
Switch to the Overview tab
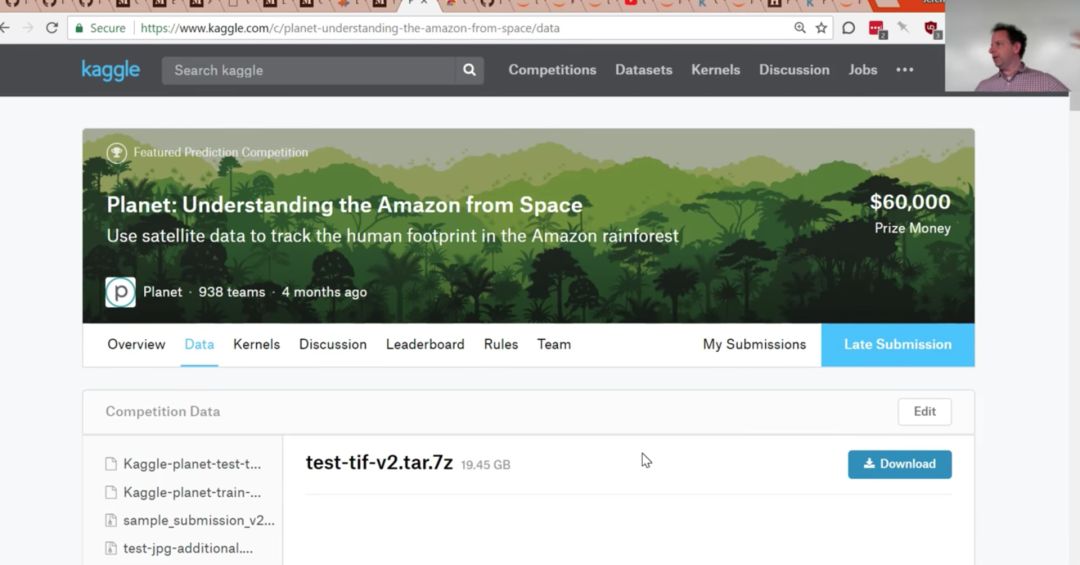point(136,345)
